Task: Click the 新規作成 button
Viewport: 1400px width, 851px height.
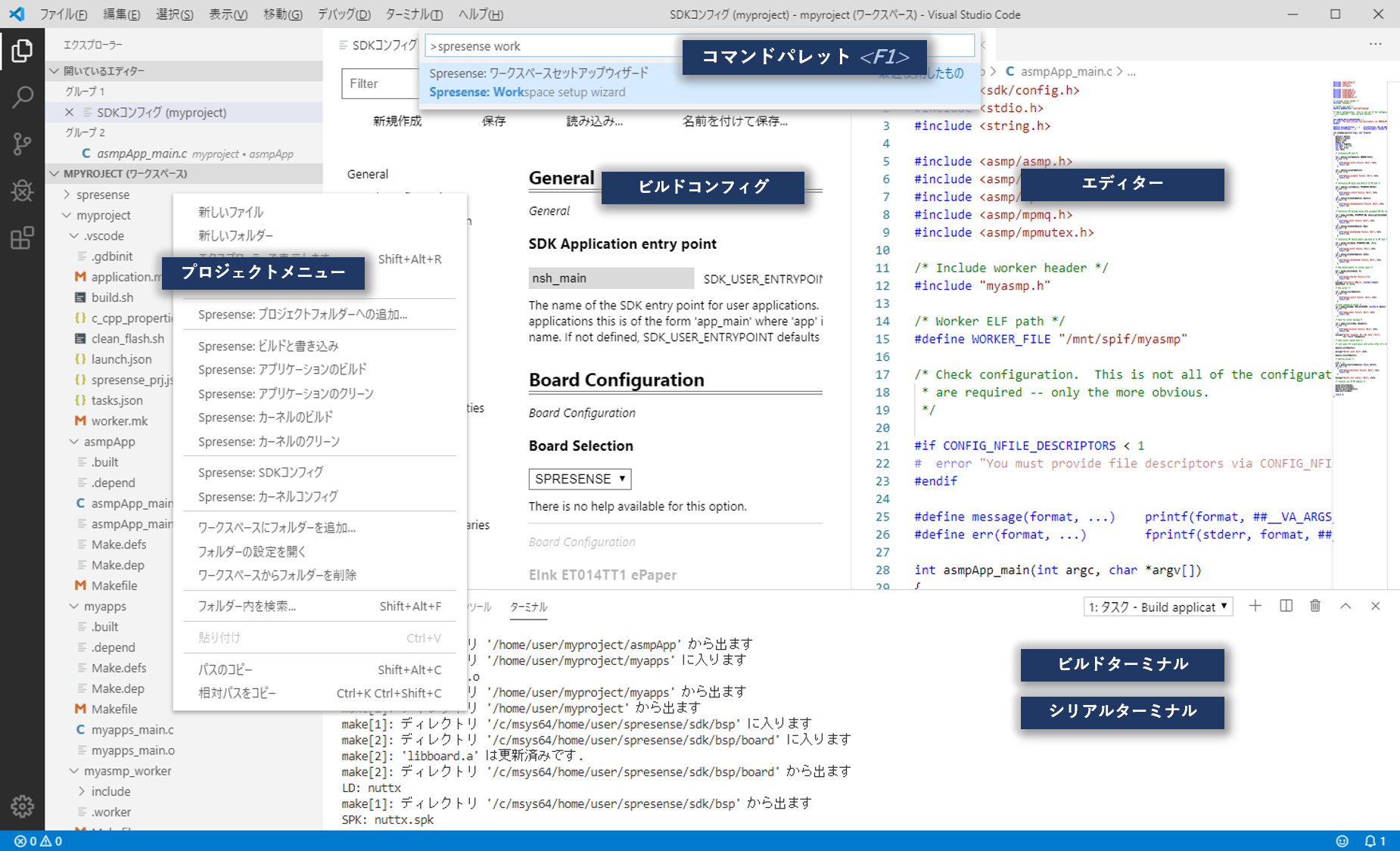Action: (397, 121)
